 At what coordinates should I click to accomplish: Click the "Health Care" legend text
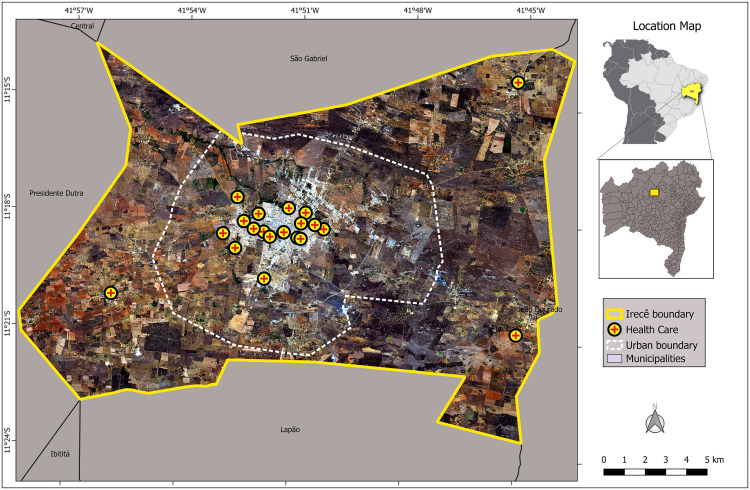click(x=652, y=330)
